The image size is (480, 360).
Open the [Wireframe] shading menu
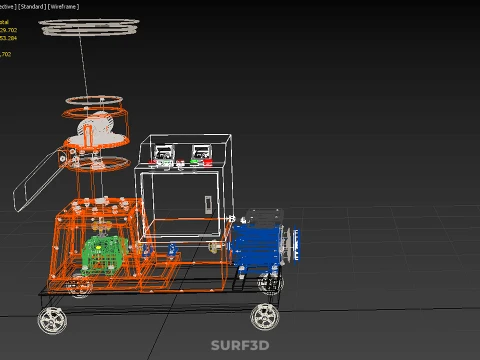64,7
